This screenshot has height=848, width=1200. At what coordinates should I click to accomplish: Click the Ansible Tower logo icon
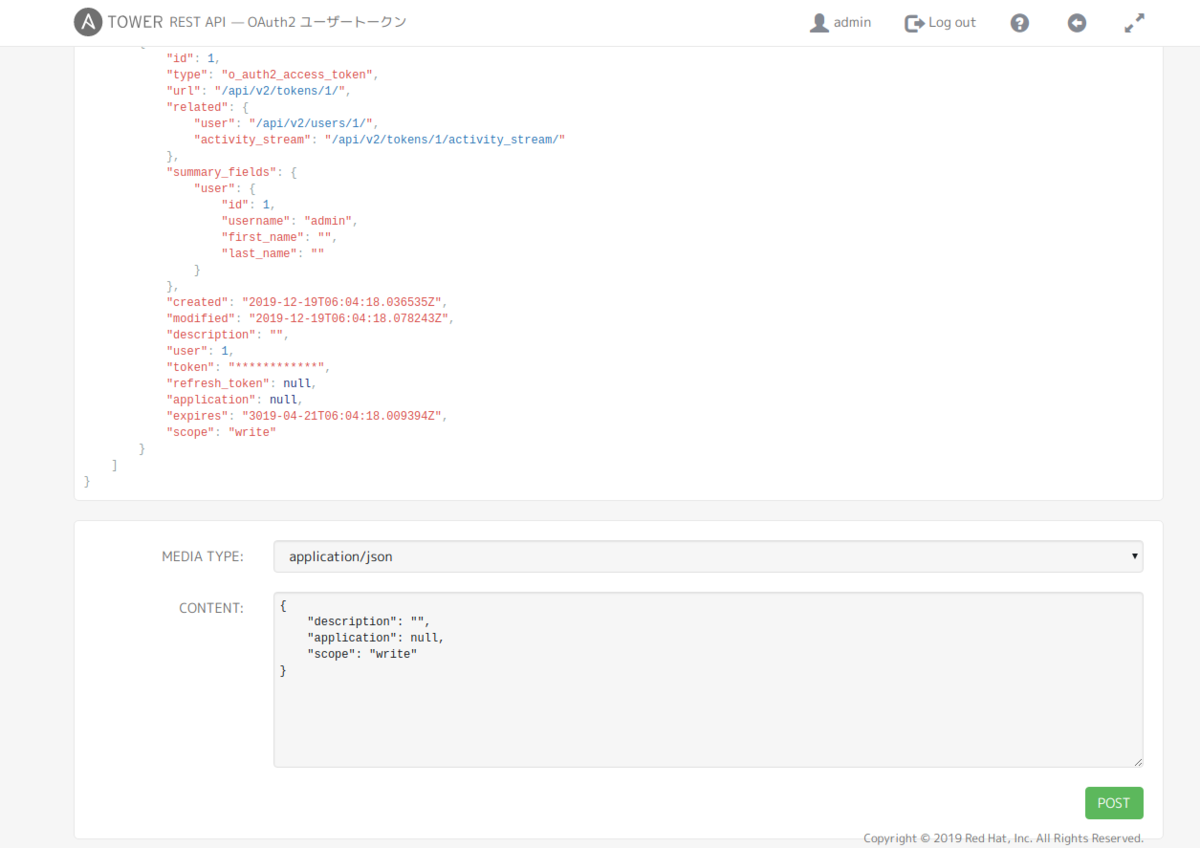point(89,22)
